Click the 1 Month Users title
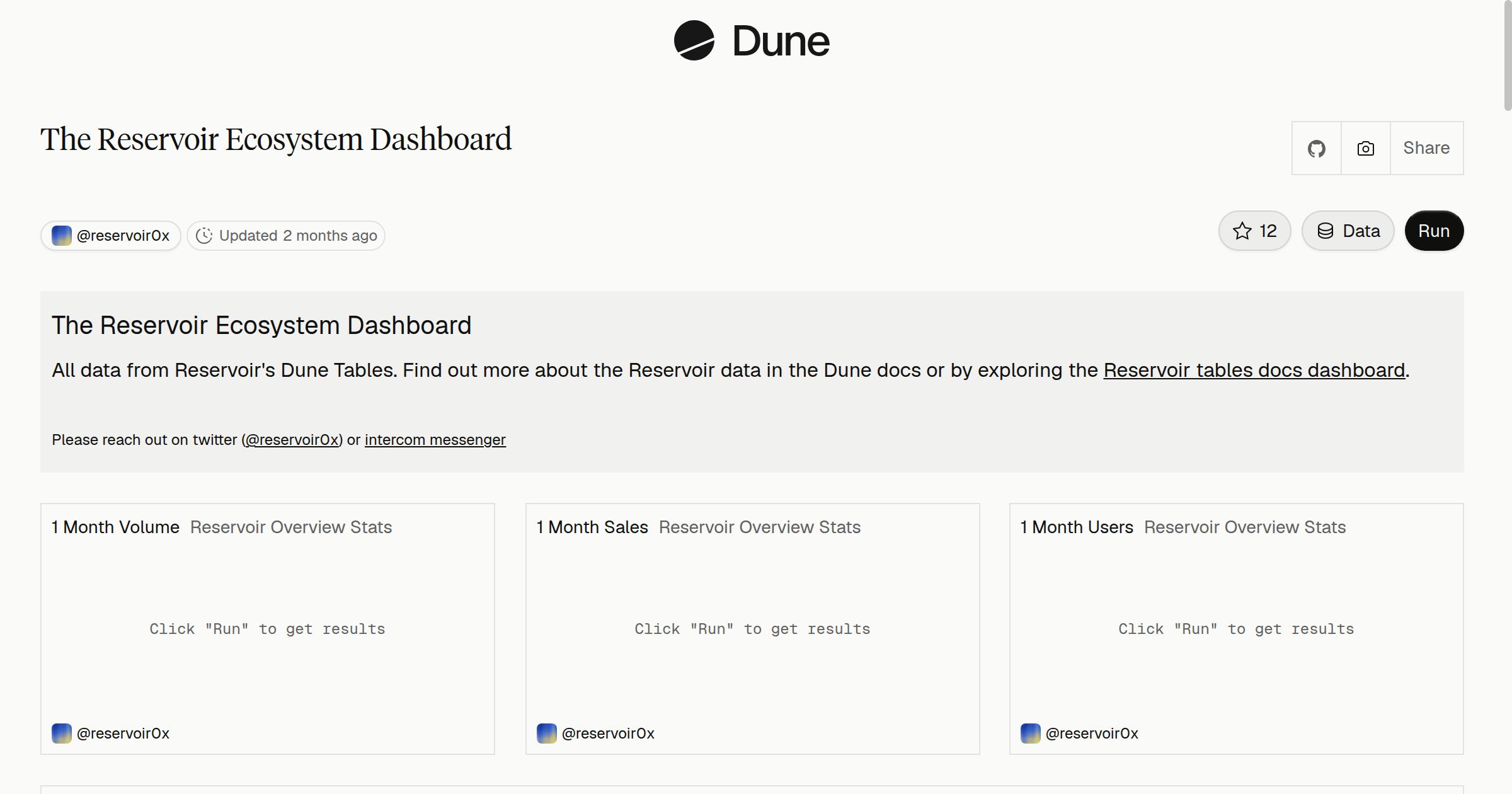The height and width of the screenshot is (794, 1512). tap(1077, 527)
